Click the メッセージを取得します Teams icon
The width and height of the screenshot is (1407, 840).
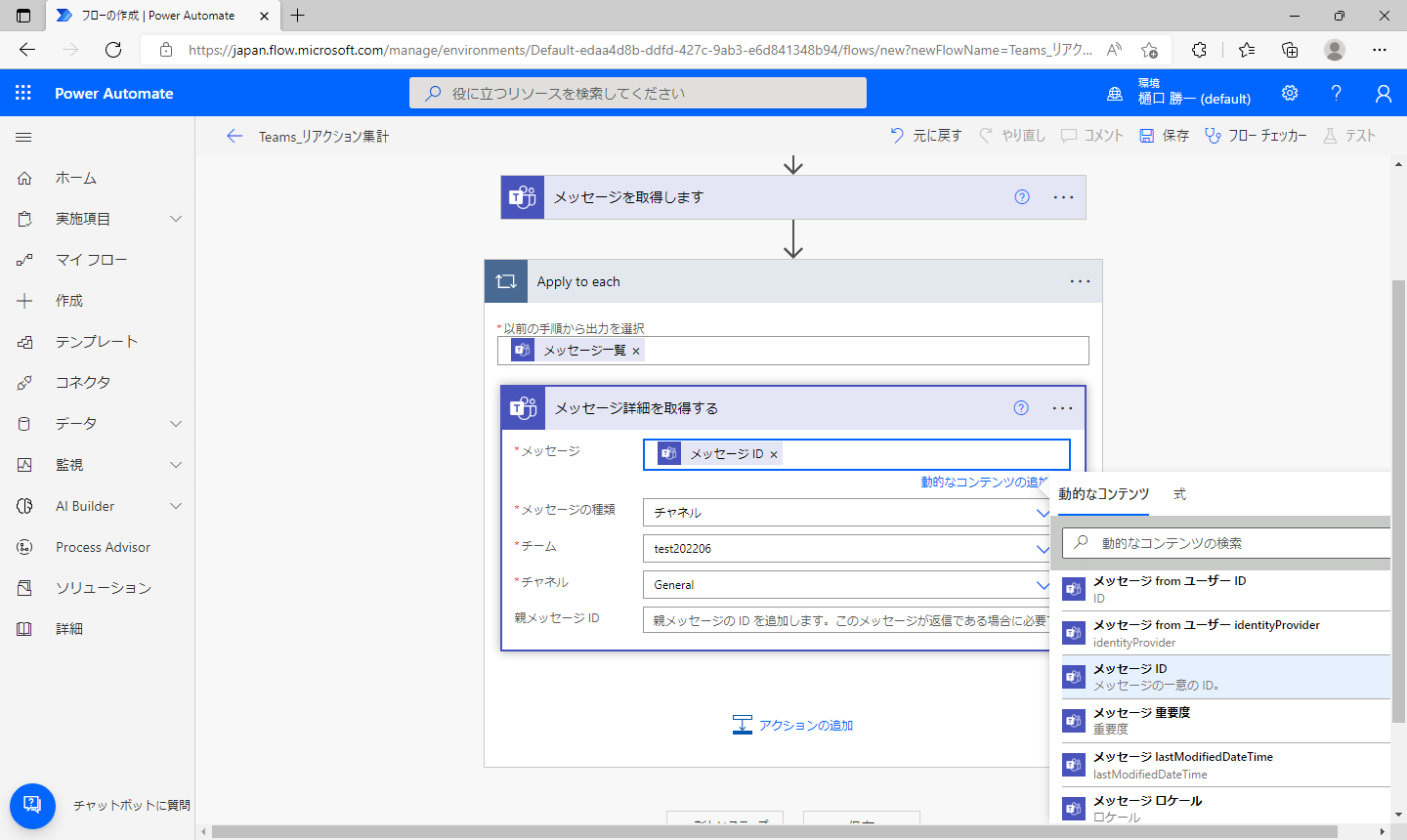coord(523,197)
